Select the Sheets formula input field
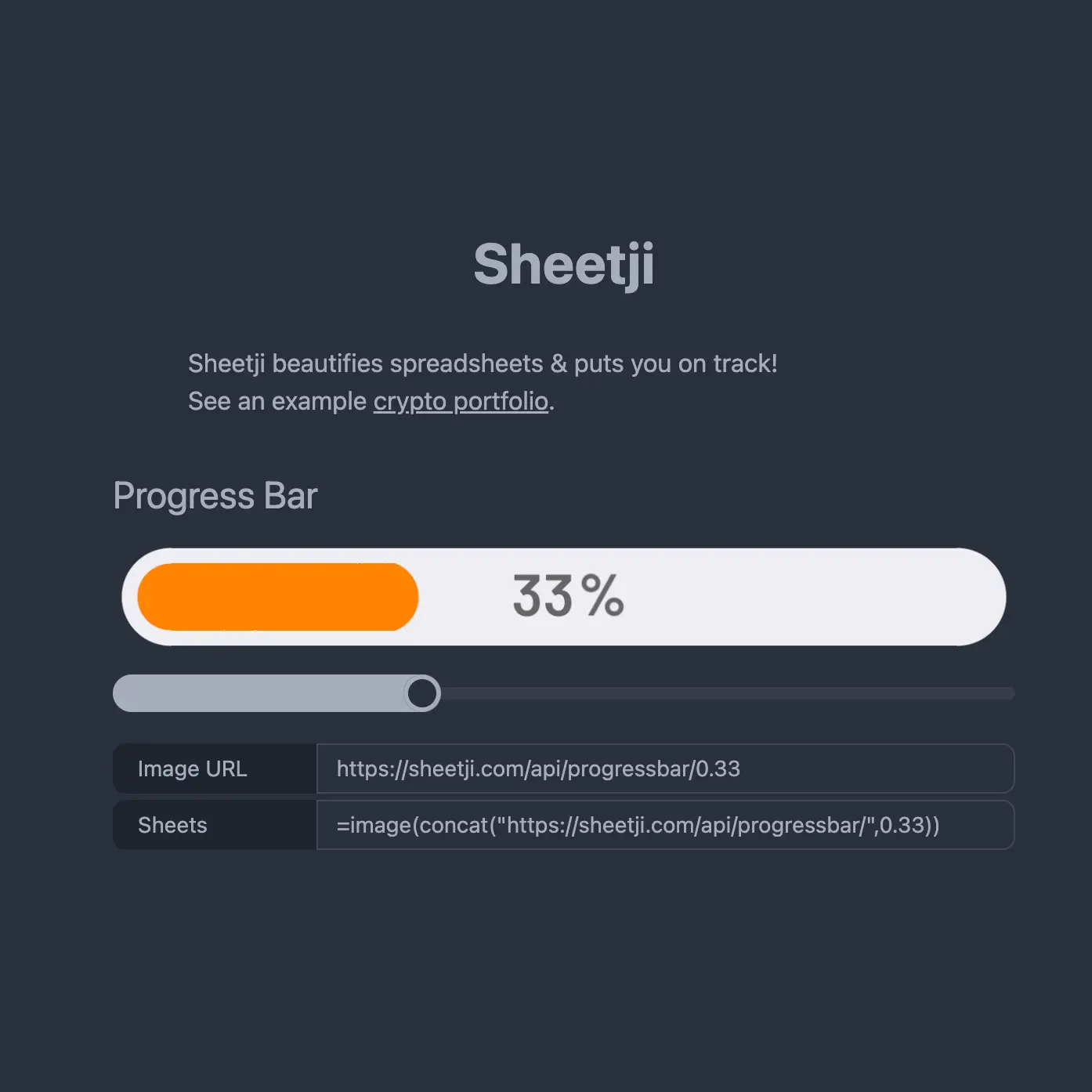The width and height of the screenshot is (1092, 1092). click(666, 825)
